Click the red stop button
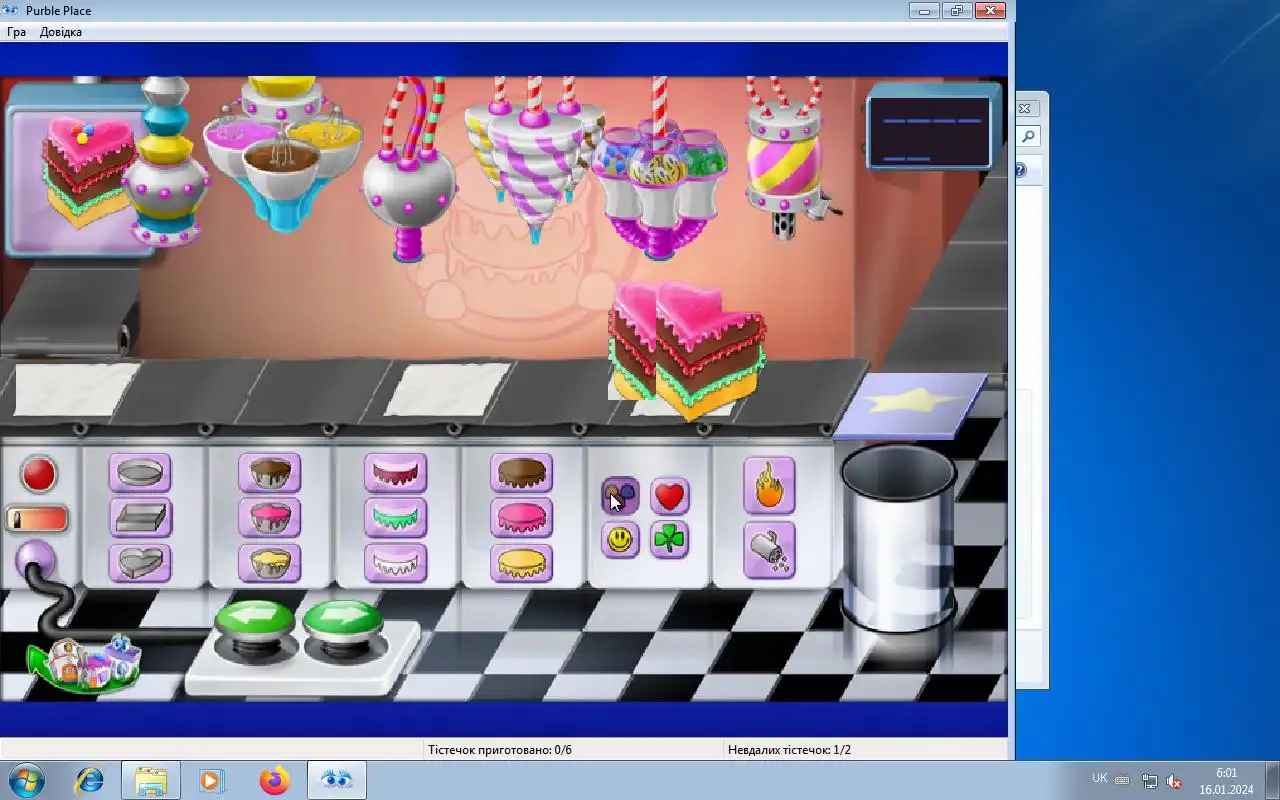The height and width of the screenshot is (800, 1280). (x=39, y=474)
